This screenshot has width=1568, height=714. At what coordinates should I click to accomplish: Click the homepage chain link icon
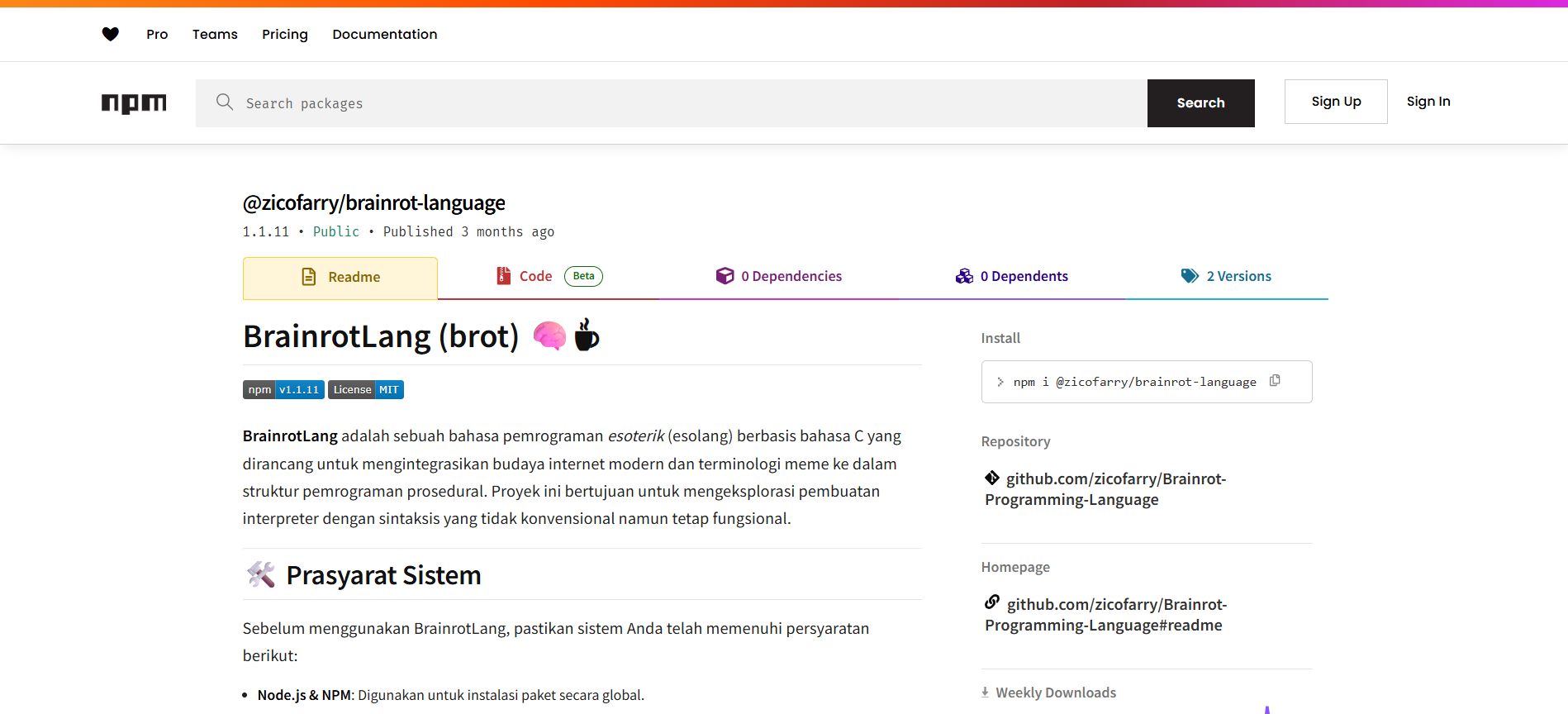pyautogui.click(x=992, y=602)
